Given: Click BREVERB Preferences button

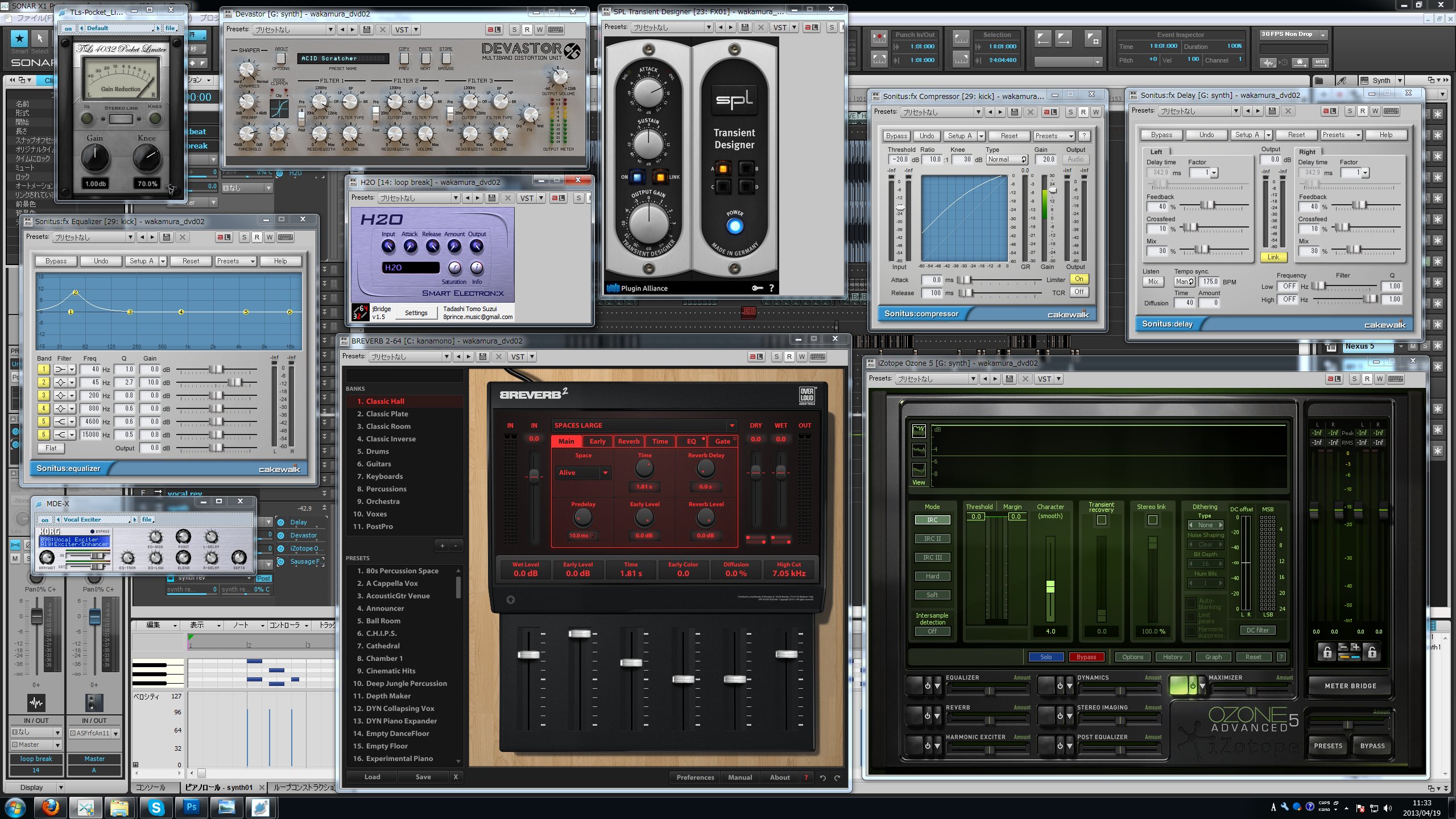Looking at the screenshot, I should (x=695, y=777).
